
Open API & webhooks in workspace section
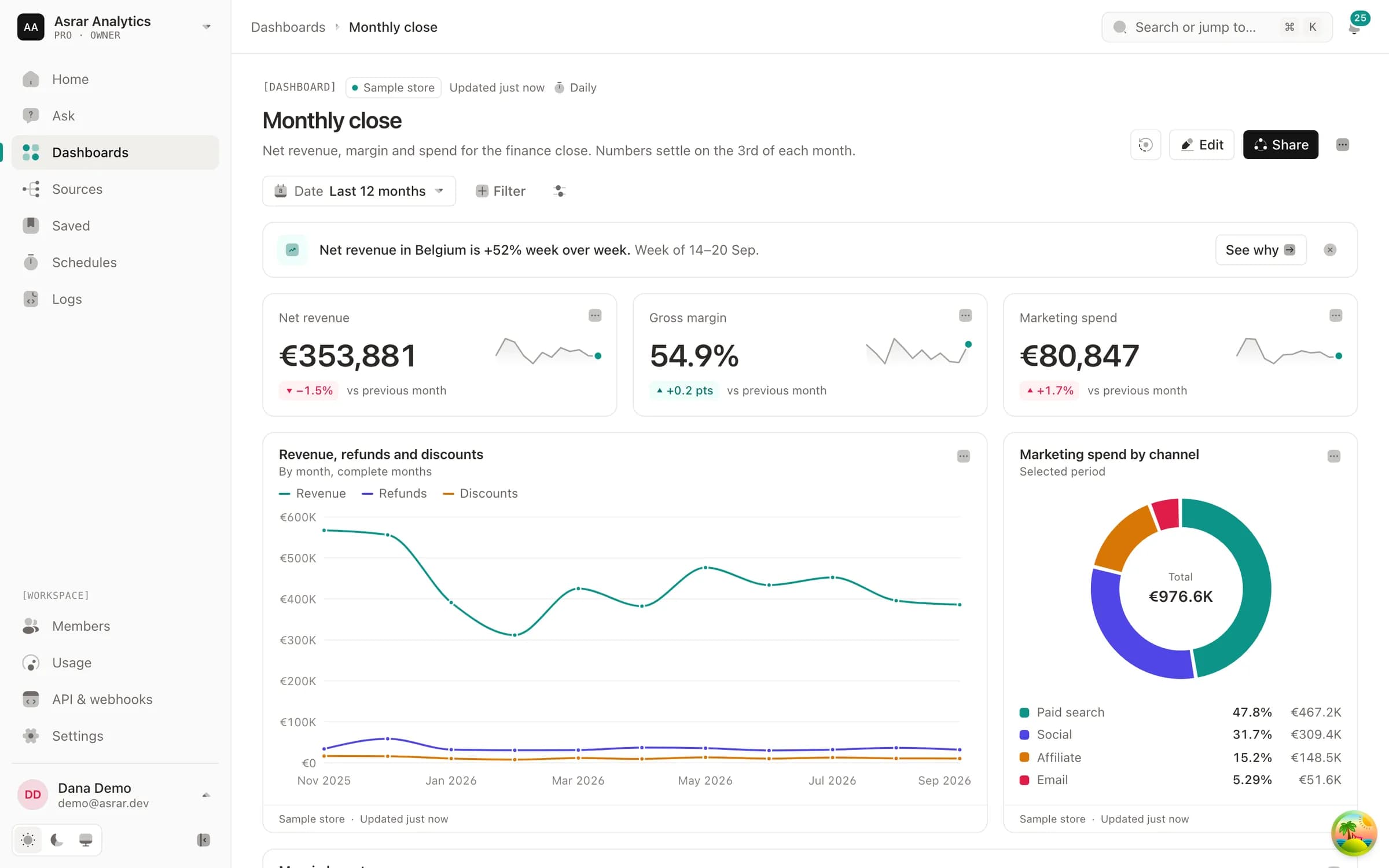[115, 699]
